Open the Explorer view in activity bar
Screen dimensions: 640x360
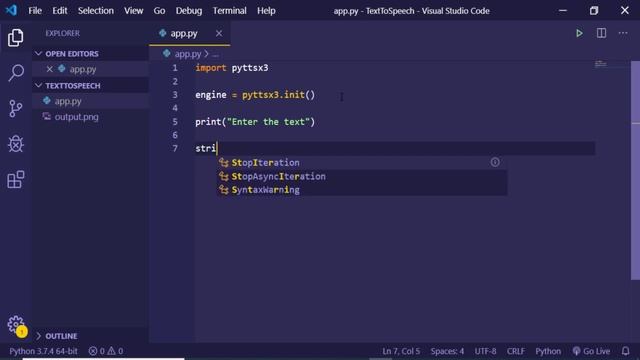[16, 38]
